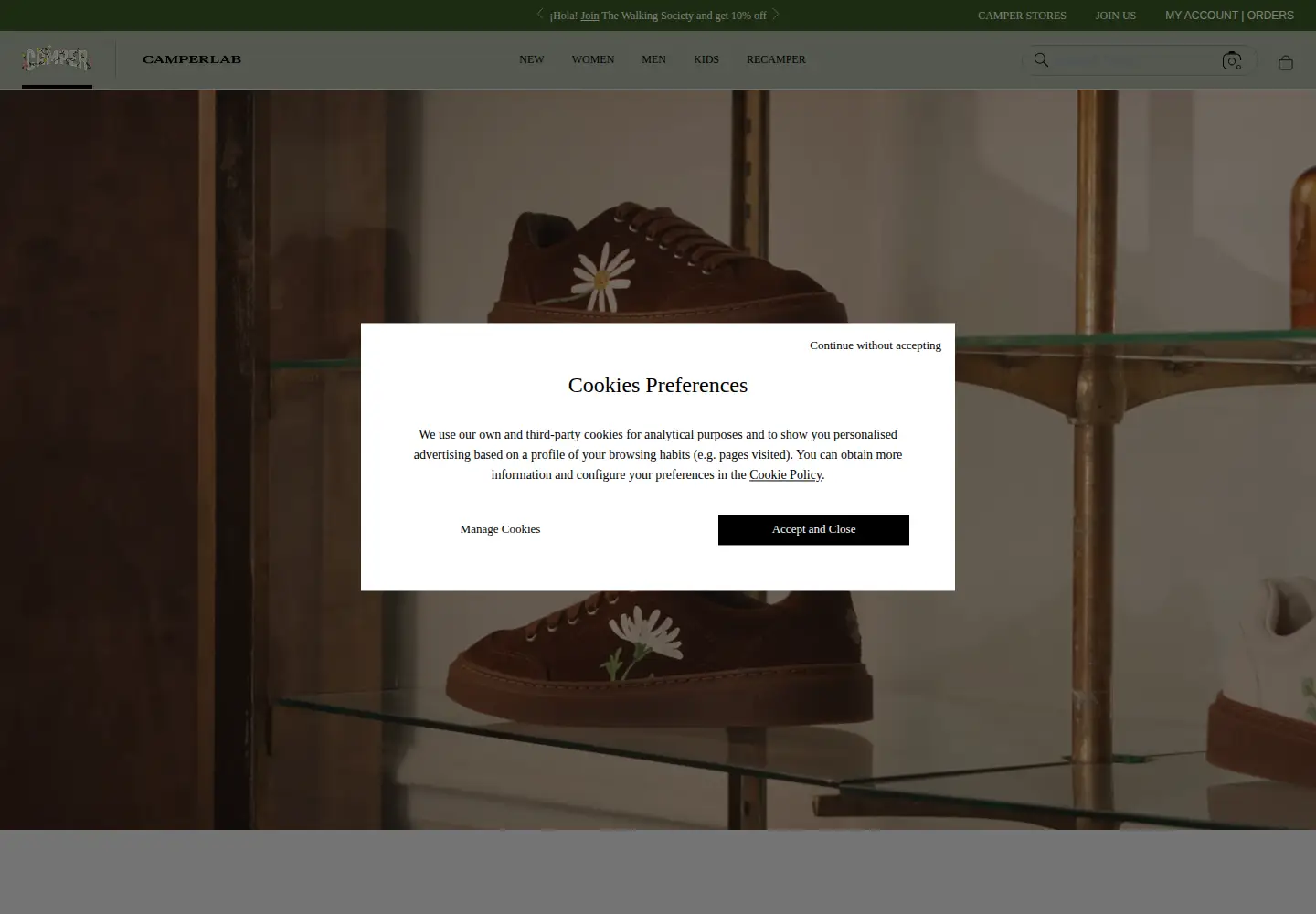Click Accept and Close button

(x=813, y=530)
